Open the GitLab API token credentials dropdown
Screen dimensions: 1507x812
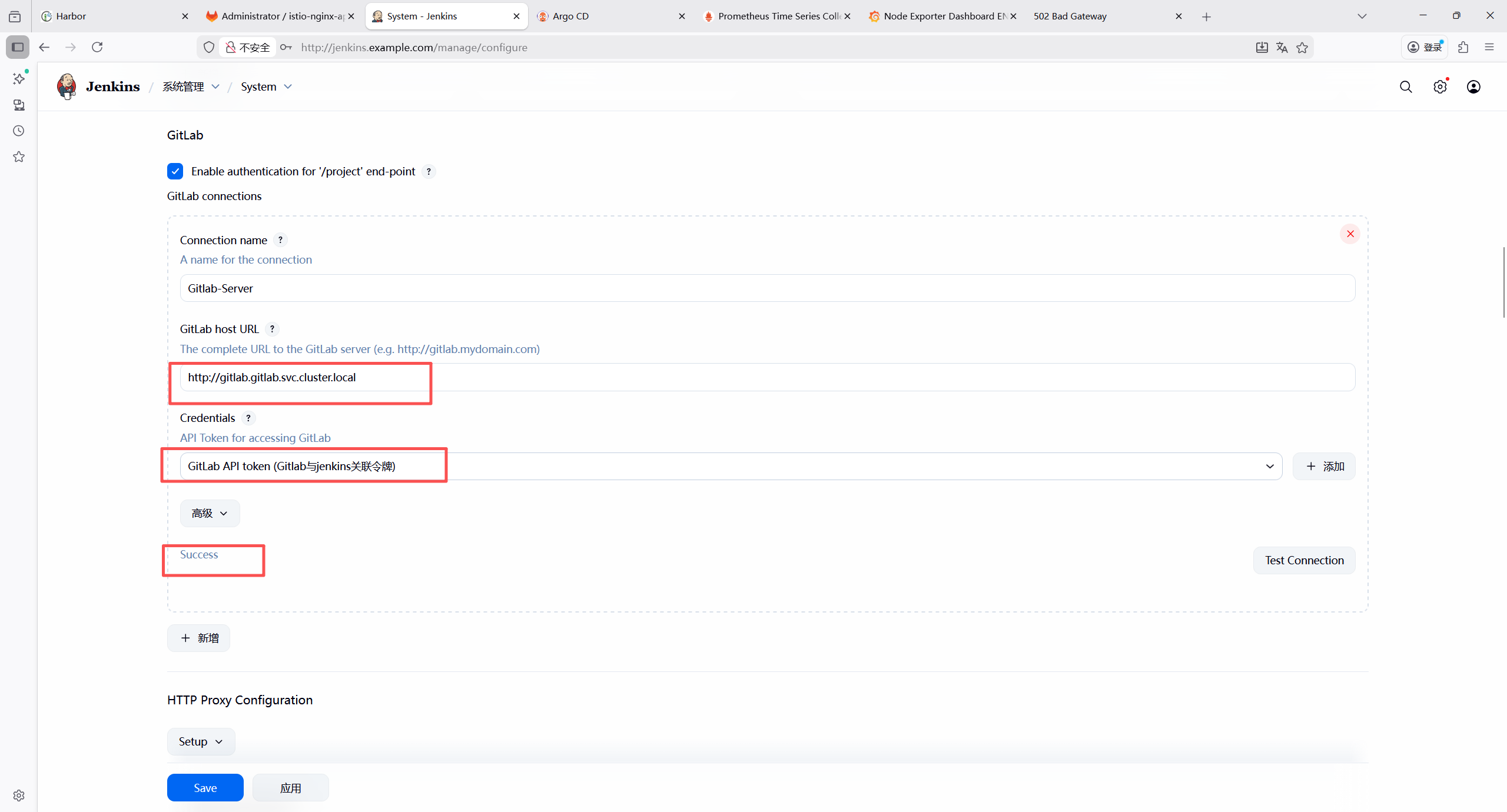pos(730,466)
